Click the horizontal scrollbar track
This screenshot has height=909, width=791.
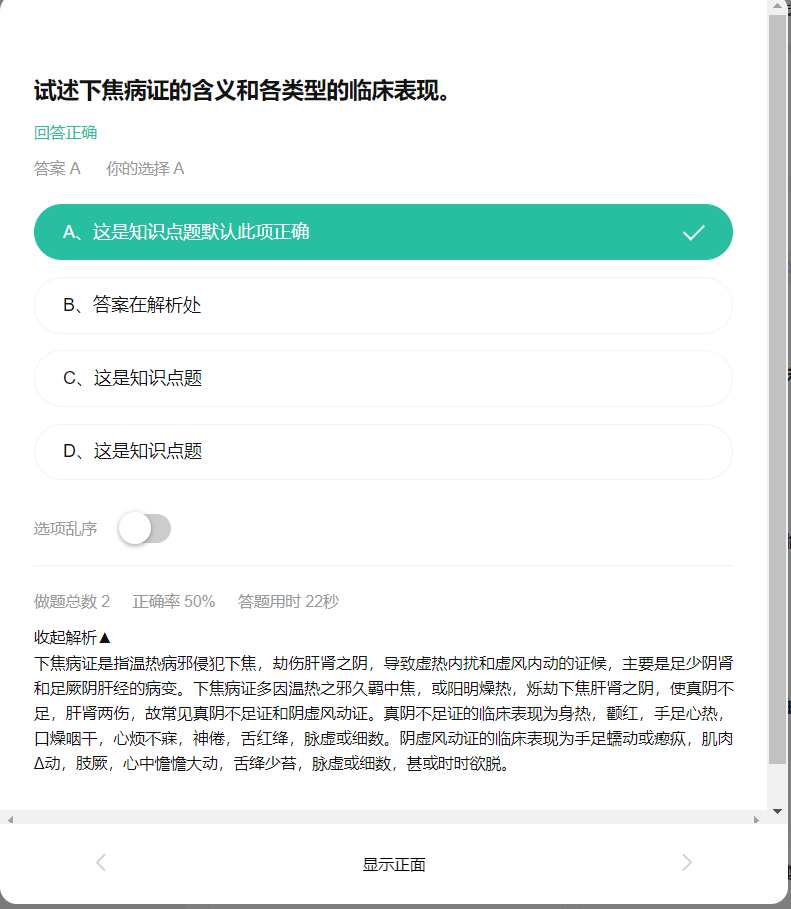383,819
